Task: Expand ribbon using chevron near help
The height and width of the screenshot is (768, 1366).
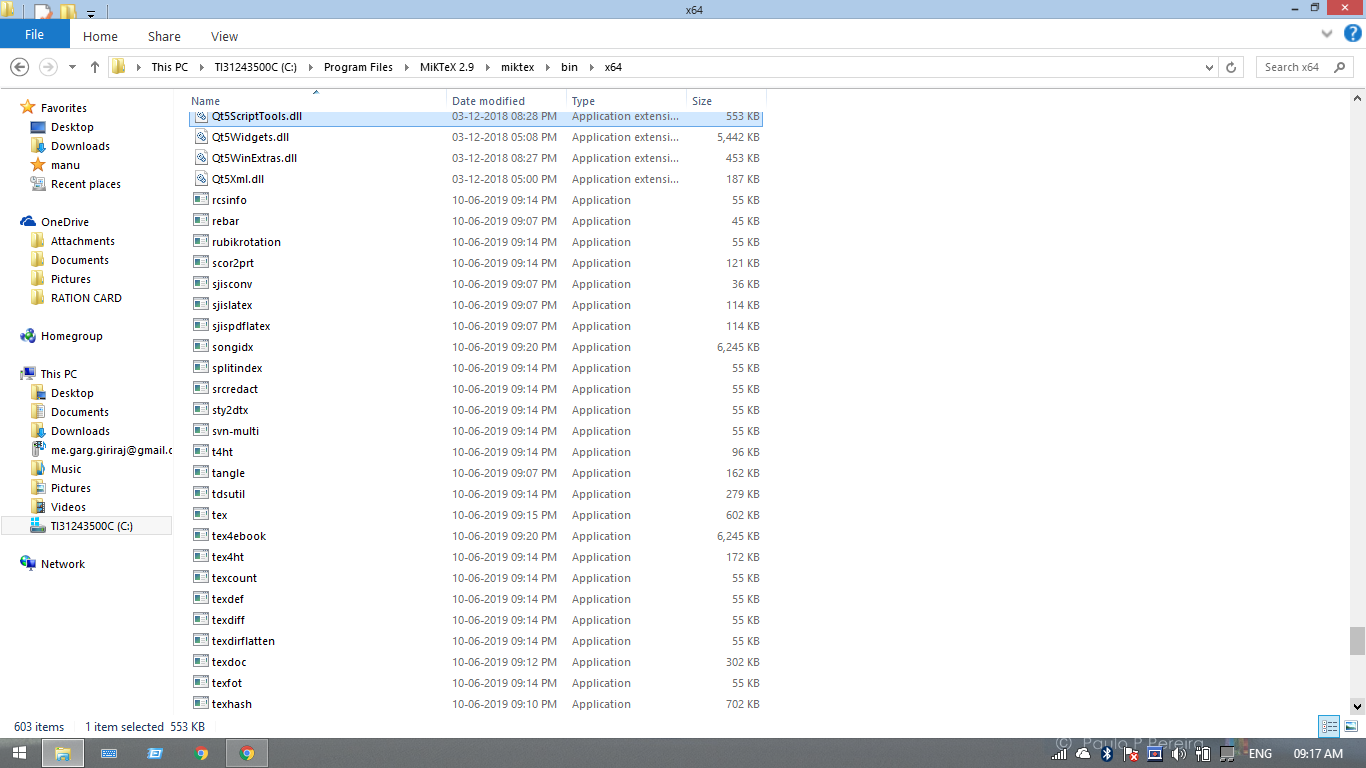Action: coord(1329,34)
